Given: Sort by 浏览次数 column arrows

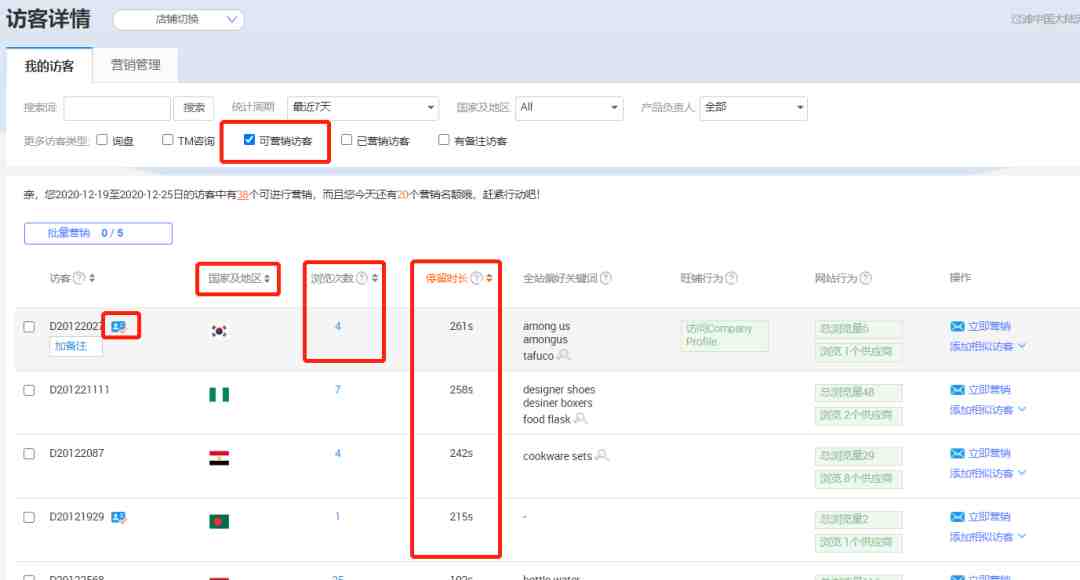Looking at the screenshot, I should click(x=375, y=278).
